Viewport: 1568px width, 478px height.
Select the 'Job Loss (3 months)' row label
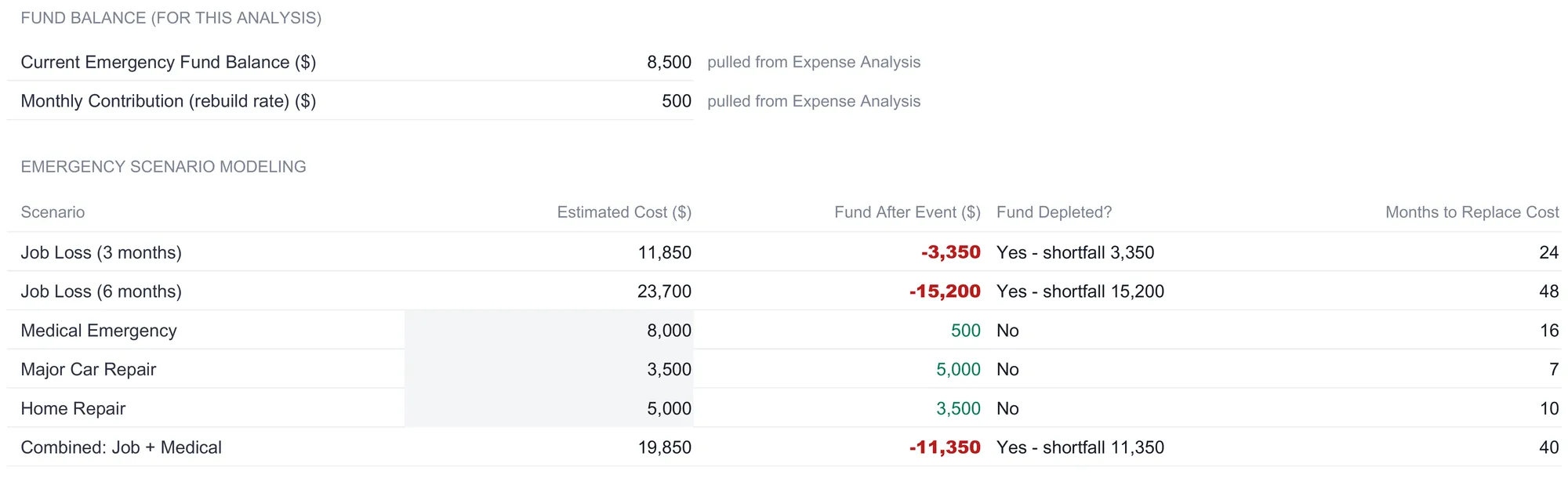(101, 252)
